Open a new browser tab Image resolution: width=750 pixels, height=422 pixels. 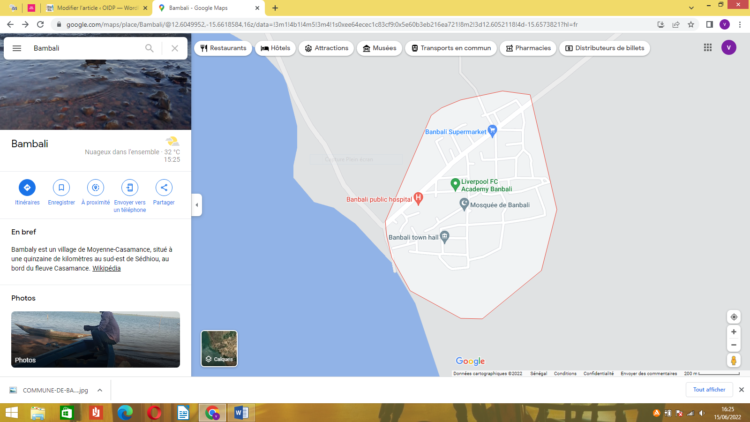[275, 7]
